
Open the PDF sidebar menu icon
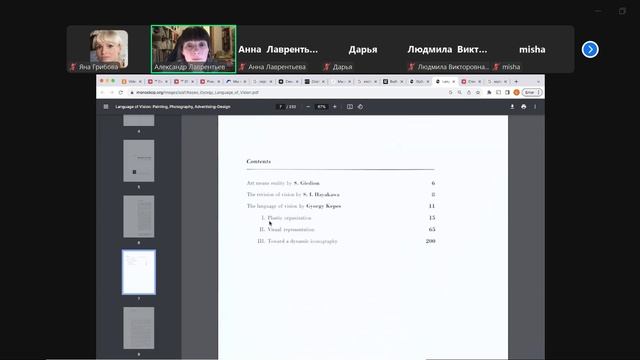[106, 107]
